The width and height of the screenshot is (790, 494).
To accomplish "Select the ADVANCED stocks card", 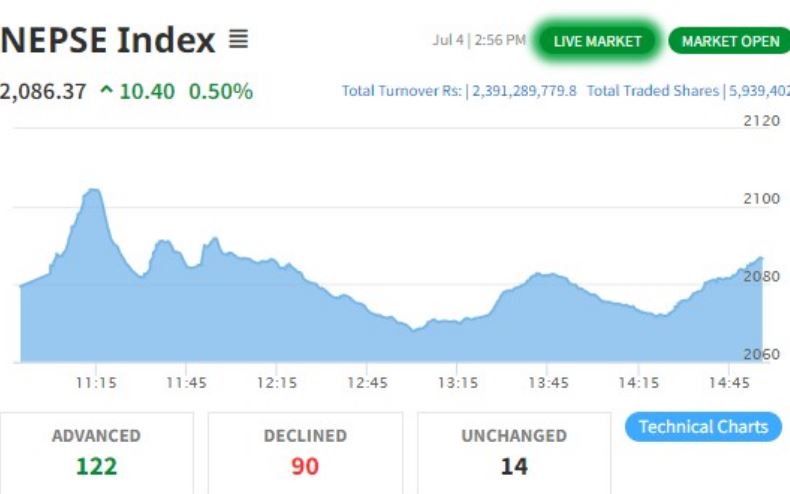I will point(96,452).
